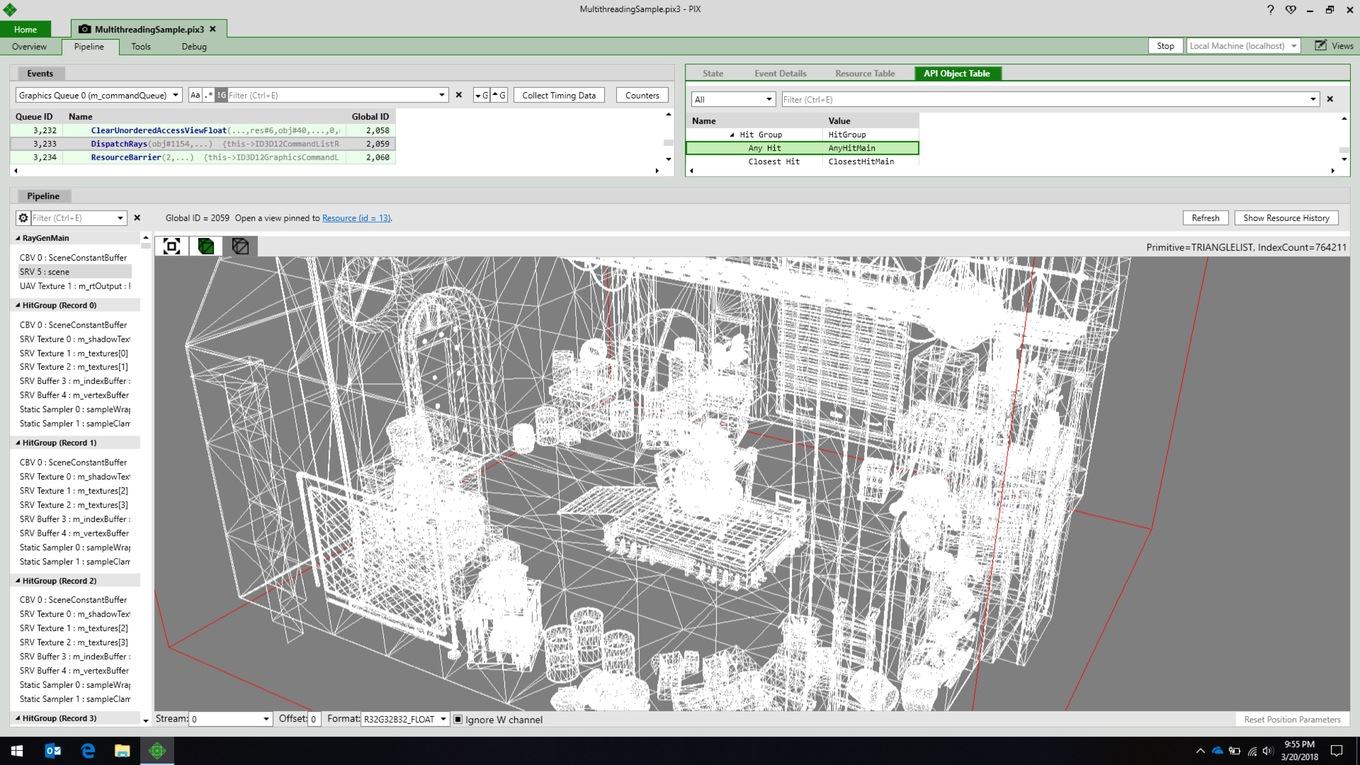This screenshot has height=765, width=1360.
Task: Open Windows Start menu
Action: point(16,750)
